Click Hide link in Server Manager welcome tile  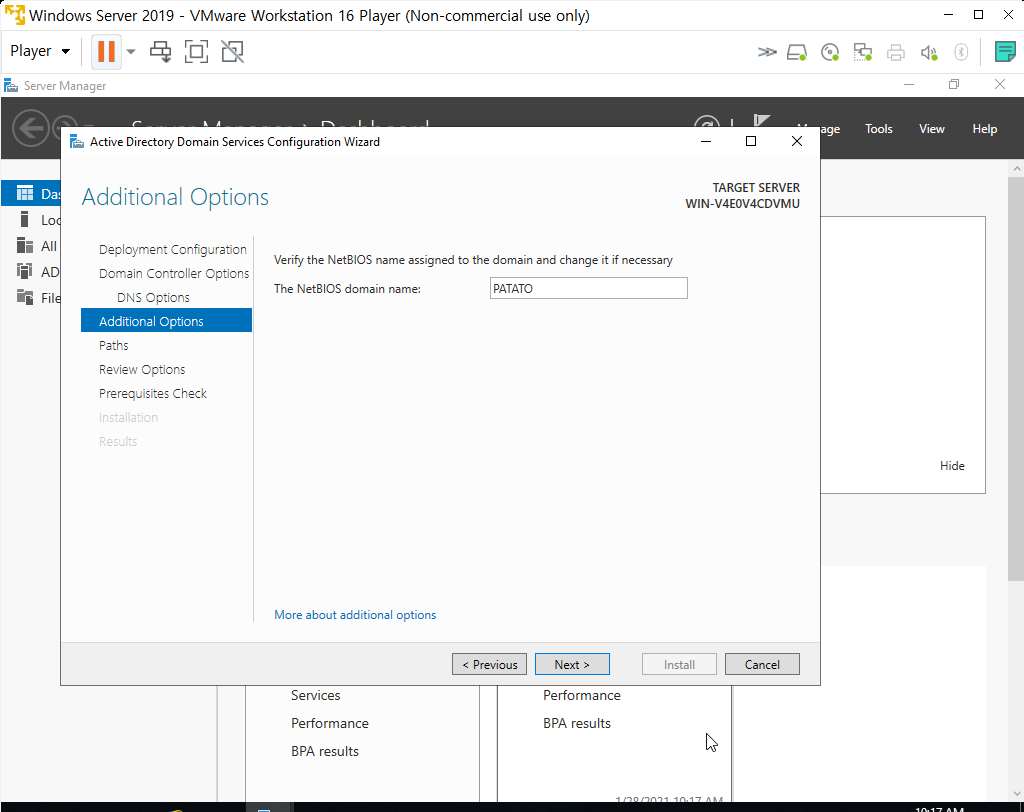pos(952,466)
